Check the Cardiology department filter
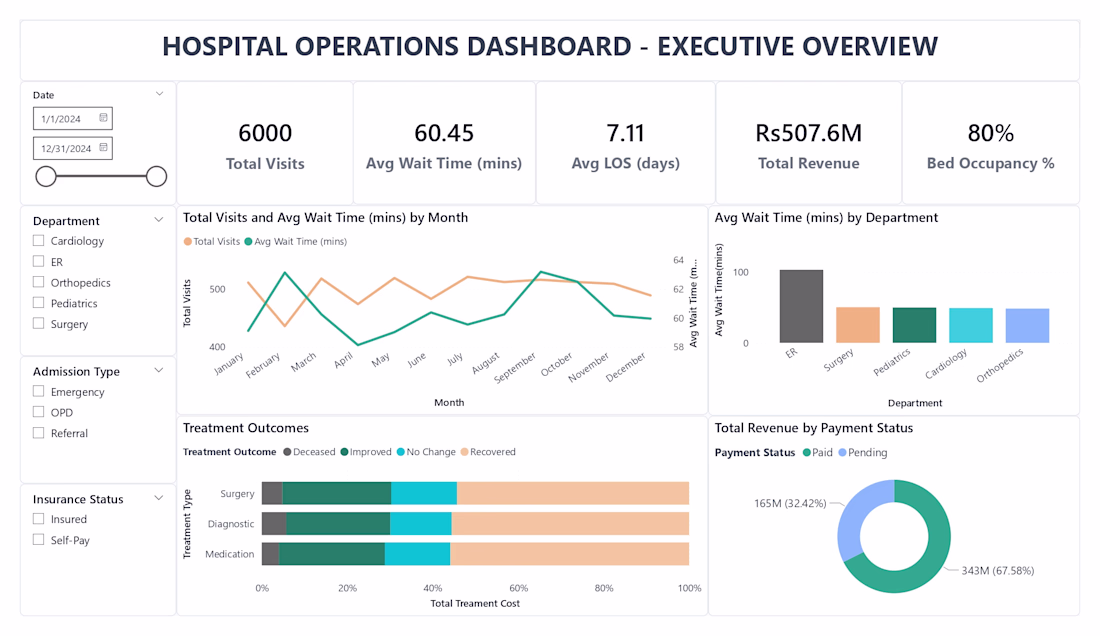 point(39,241)
